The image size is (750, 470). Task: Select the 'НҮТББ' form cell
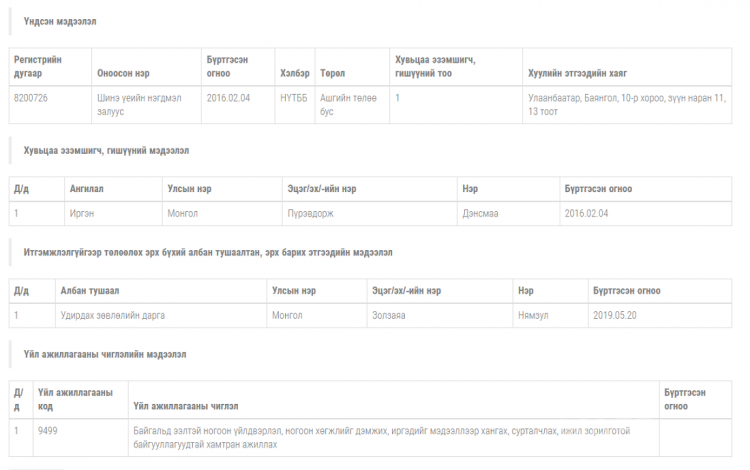[295, 105]
